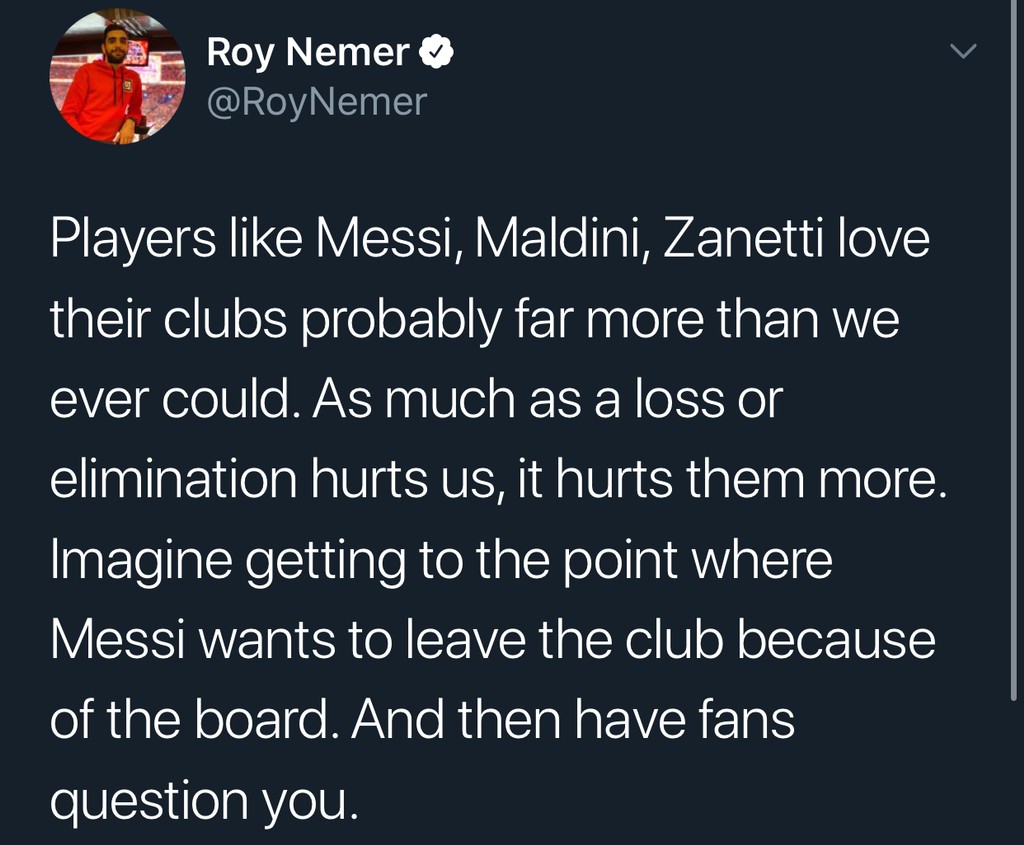Open Roy Nemer's profile picture
The width and height of the screenshot is (1024, 845).
coord(118,76)
